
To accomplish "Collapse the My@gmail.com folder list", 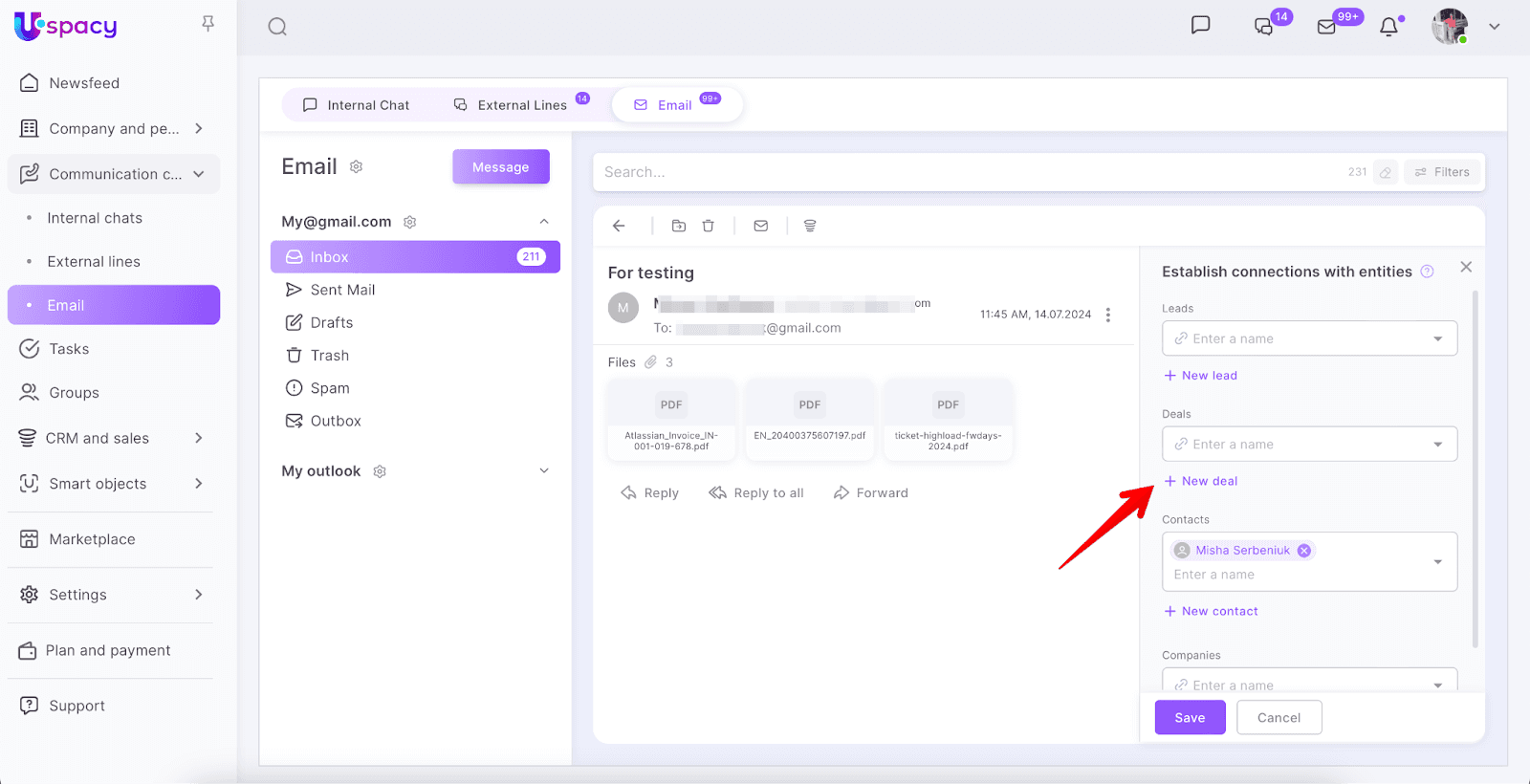I will (x=544, y=222).
